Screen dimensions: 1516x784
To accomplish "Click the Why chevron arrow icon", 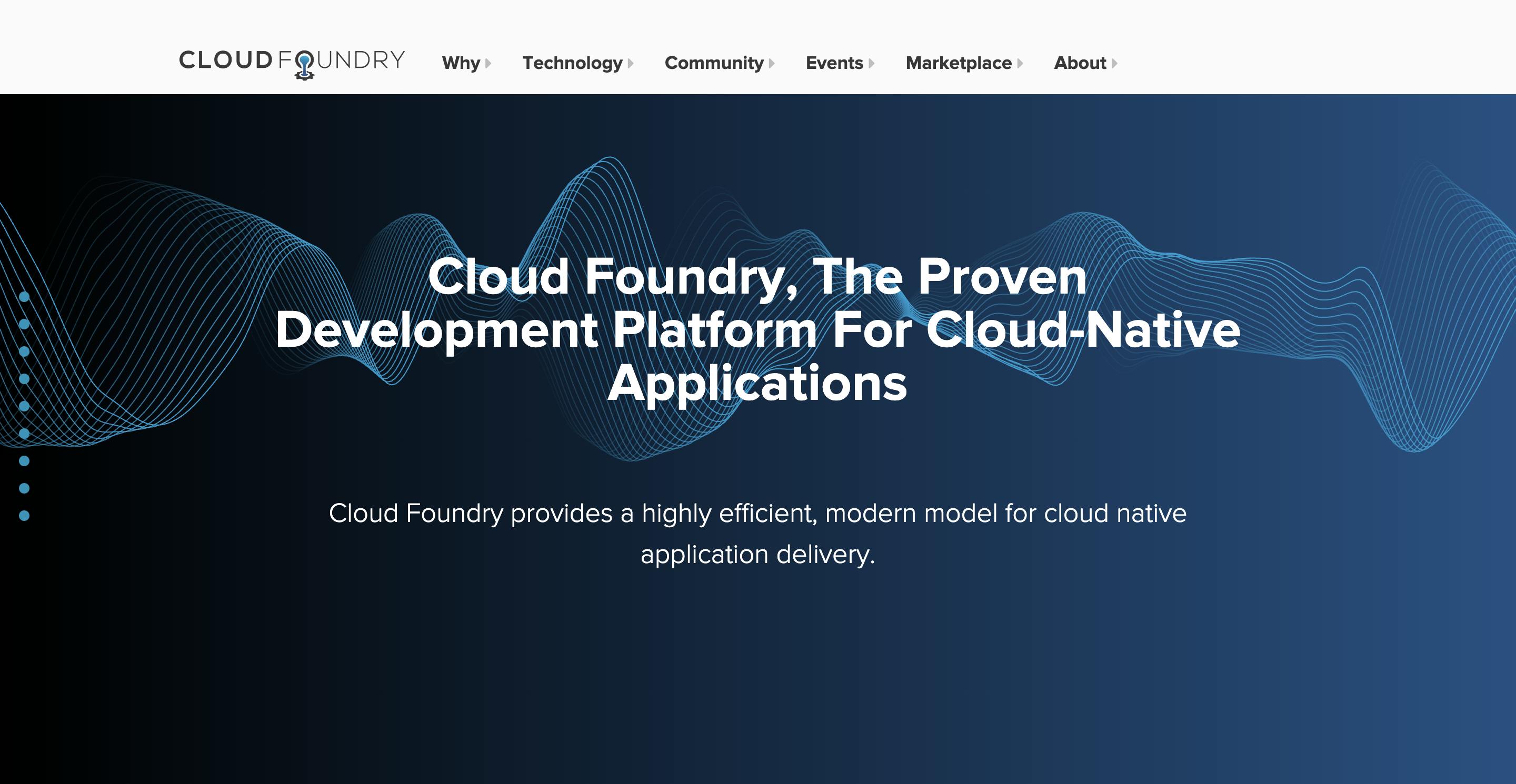I will (x=491, y=62).
